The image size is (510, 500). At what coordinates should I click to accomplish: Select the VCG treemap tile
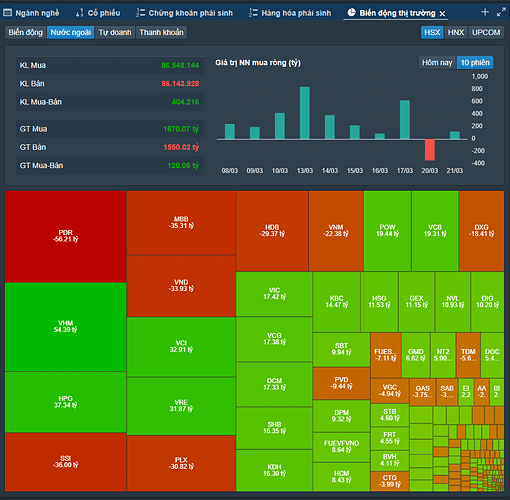(274, 339)
